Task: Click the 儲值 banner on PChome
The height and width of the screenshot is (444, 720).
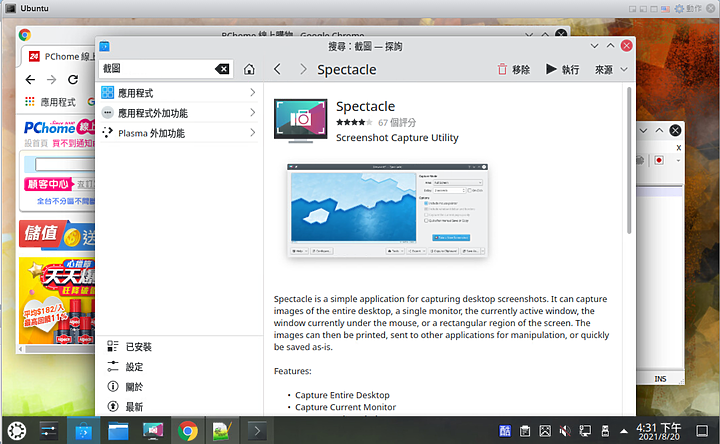Action: tap(57, 235)
